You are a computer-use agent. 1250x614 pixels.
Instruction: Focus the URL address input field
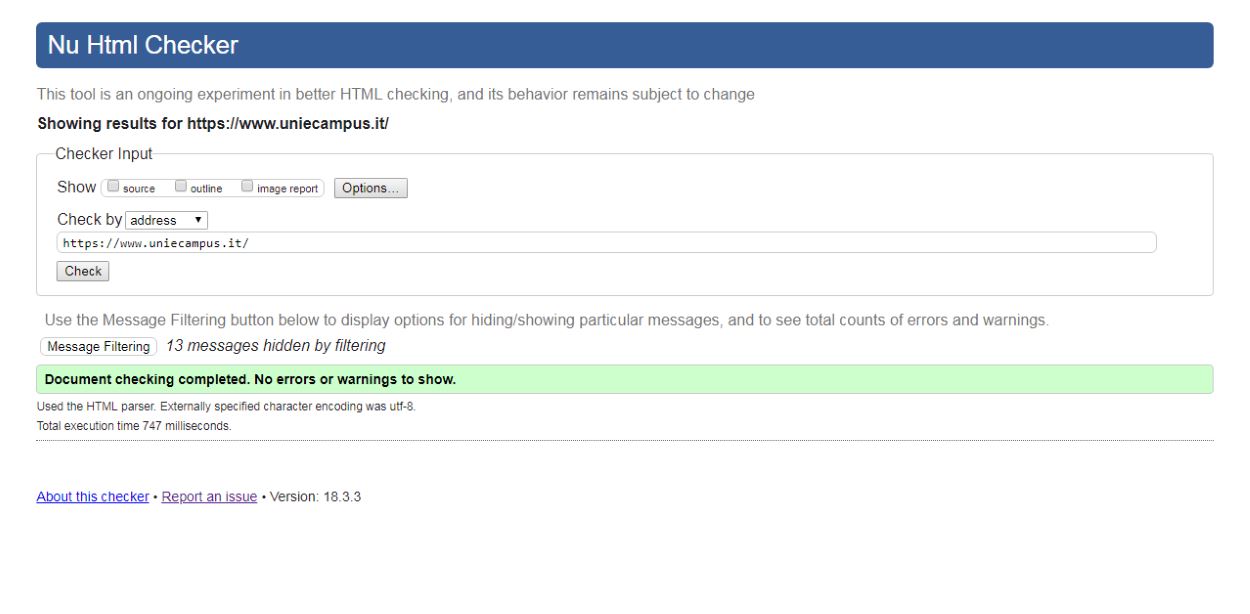tap(606, 243)
